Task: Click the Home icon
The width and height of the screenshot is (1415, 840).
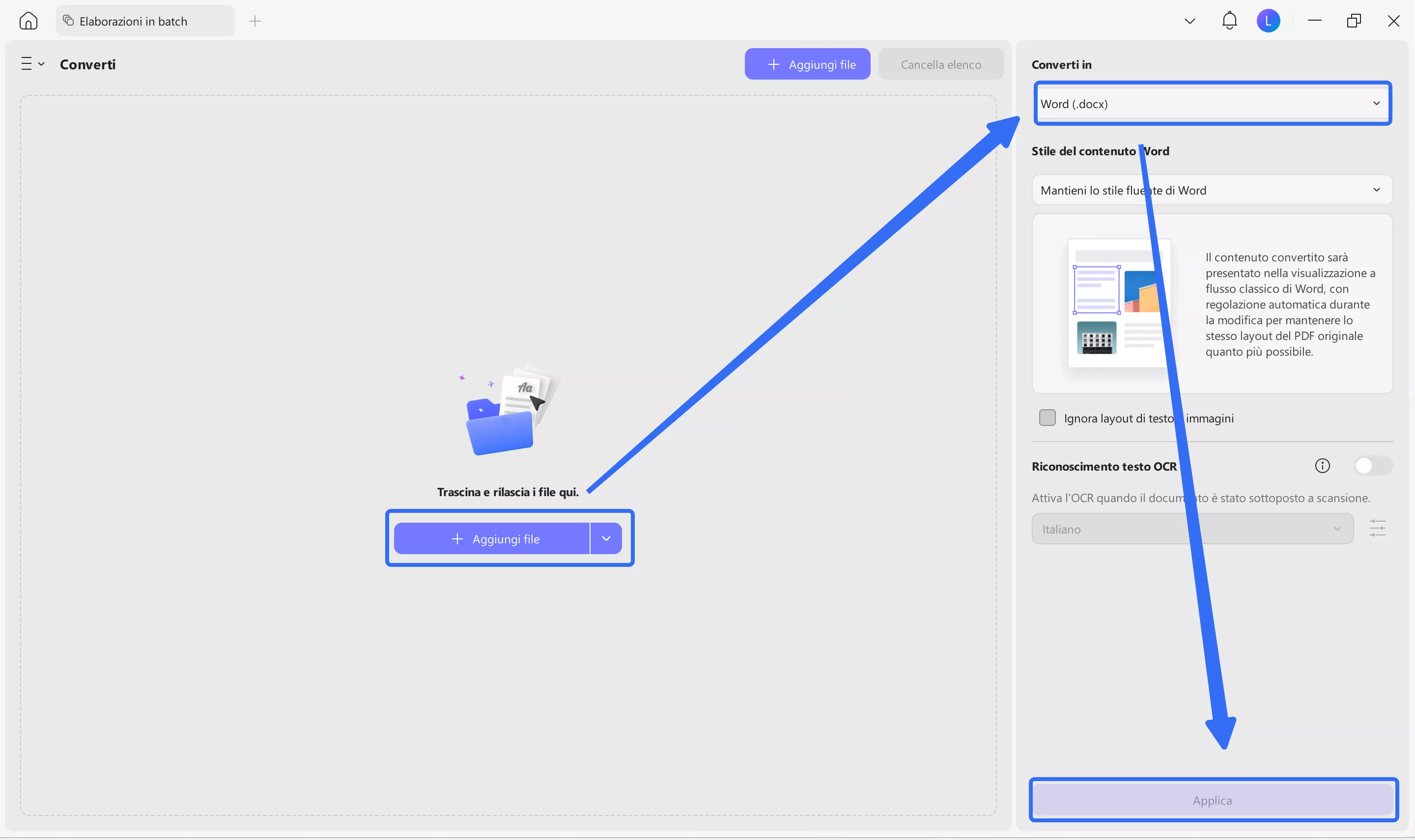Action: tap(28, 21)
